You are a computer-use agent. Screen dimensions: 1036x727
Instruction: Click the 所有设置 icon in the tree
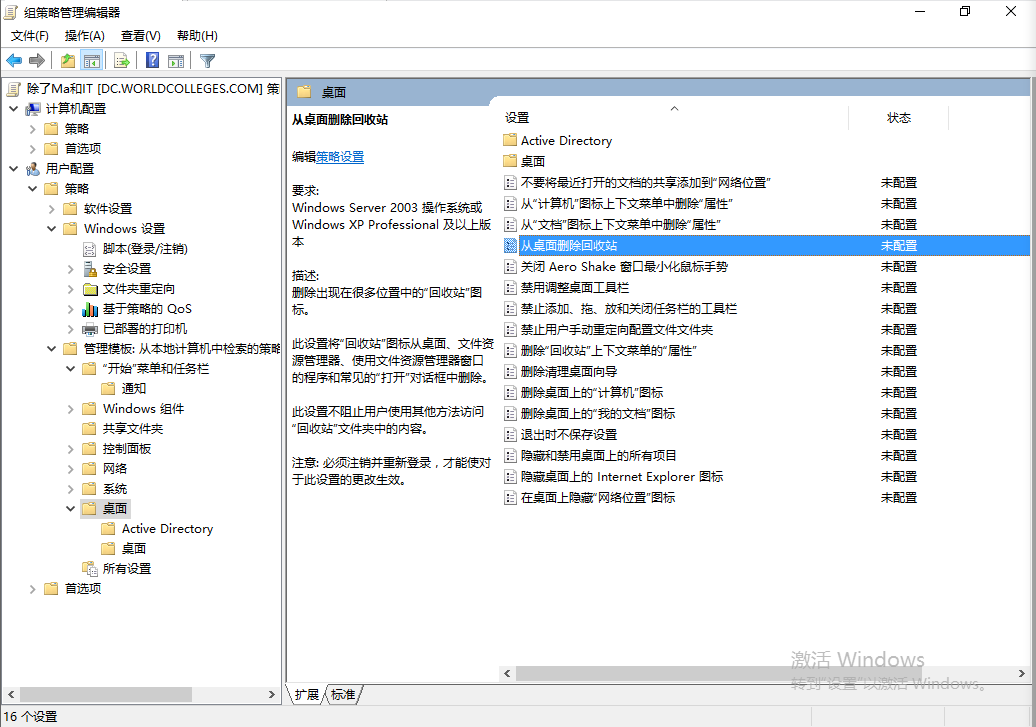point(90,568)
